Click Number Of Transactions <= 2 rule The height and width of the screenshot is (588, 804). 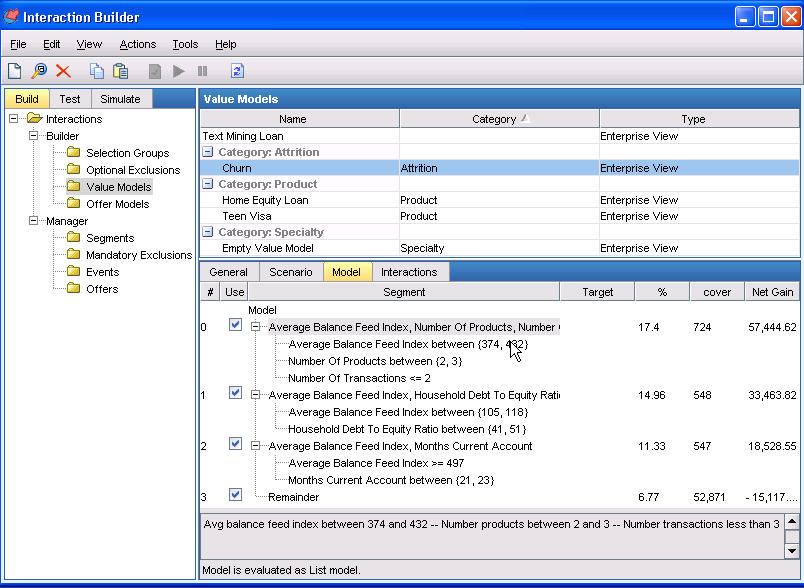tap(359, 378)
